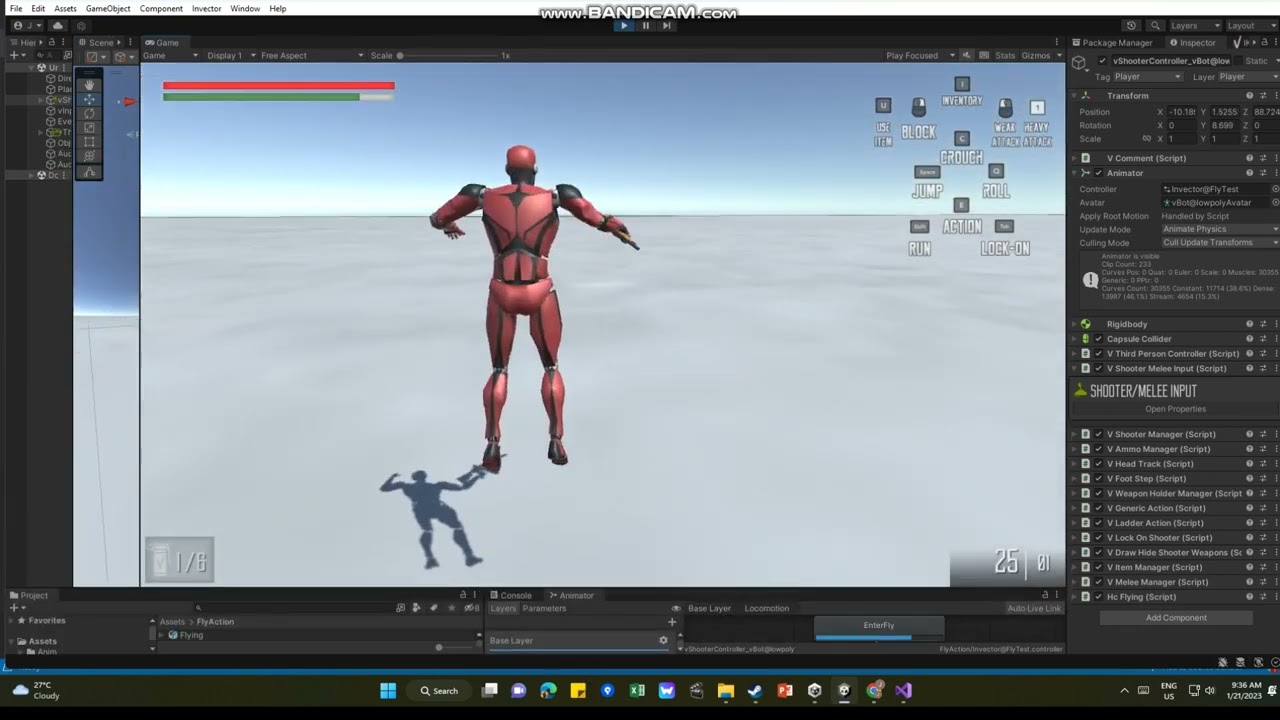Click the Auto Live Link button

(1034, 609)
